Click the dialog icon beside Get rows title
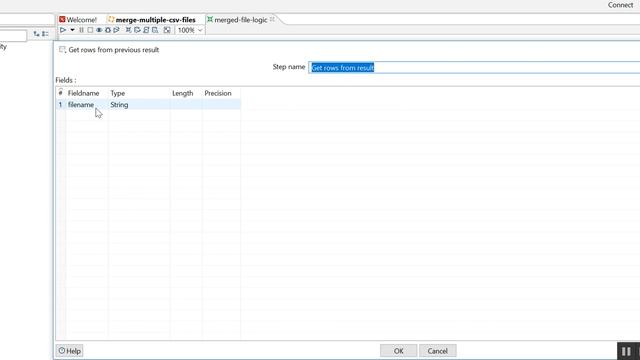The height and width of the screenshot is (360, 640). click(62, 49)
